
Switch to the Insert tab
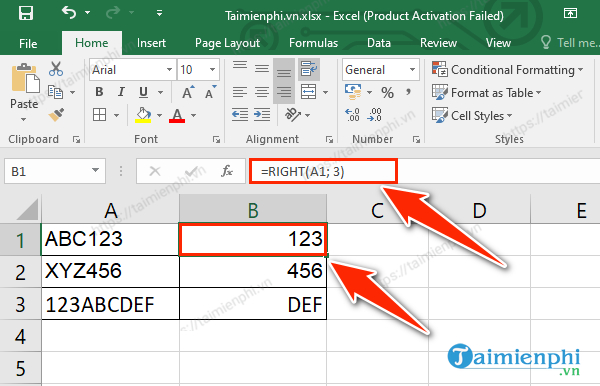(x=151, y=43)
